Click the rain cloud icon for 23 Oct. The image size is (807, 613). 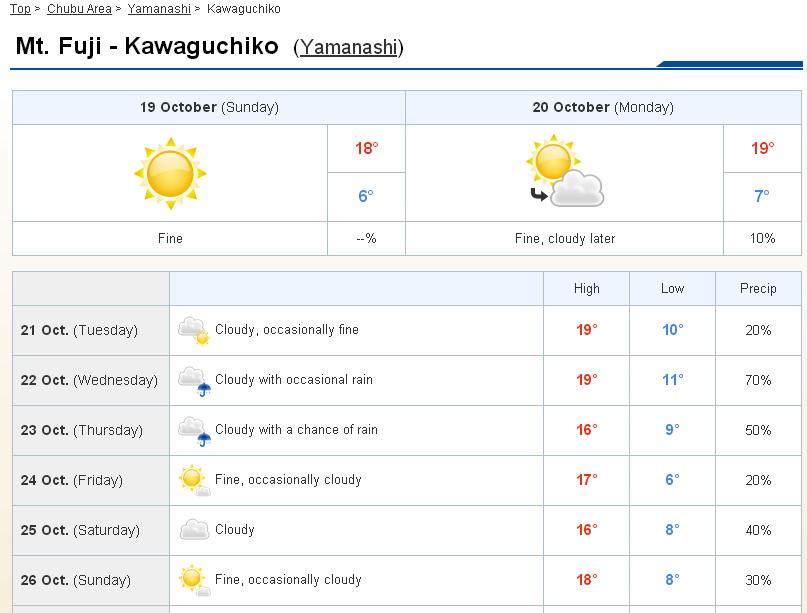point(193,430)
